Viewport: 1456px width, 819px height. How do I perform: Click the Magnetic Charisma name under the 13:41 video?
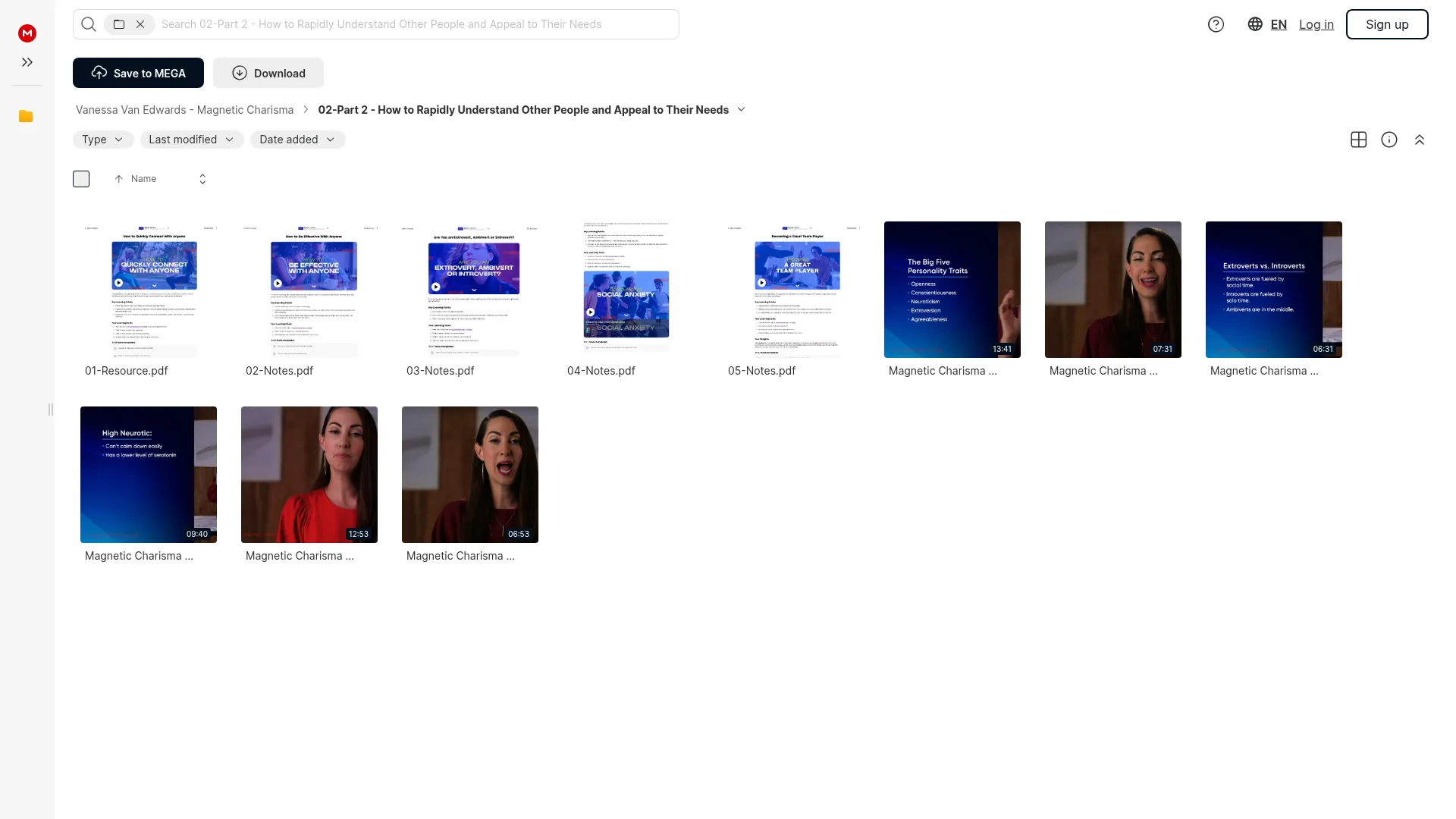[943, 371]
